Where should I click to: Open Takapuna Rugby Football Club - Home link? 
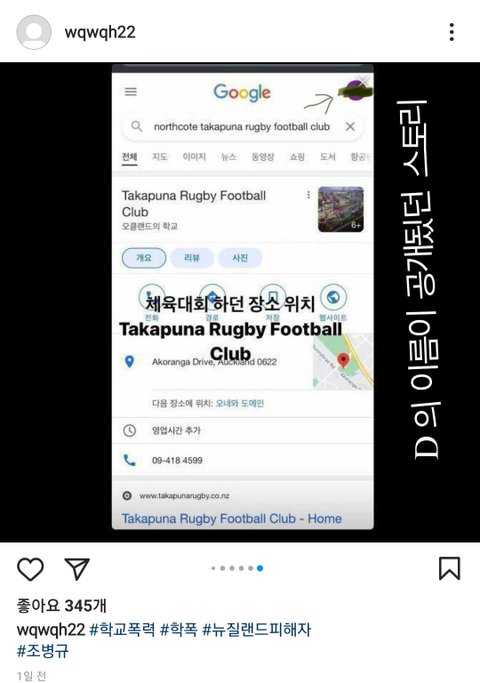[x=231, y=519]
